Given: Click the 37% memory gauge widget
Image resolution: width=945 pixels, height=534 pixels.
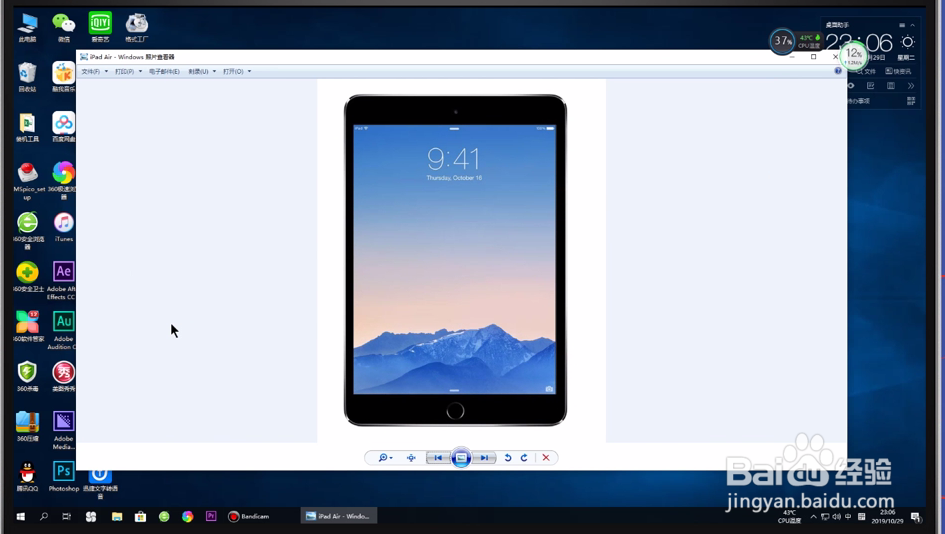Looking at the screenshot, I should [x=782, y=41].
